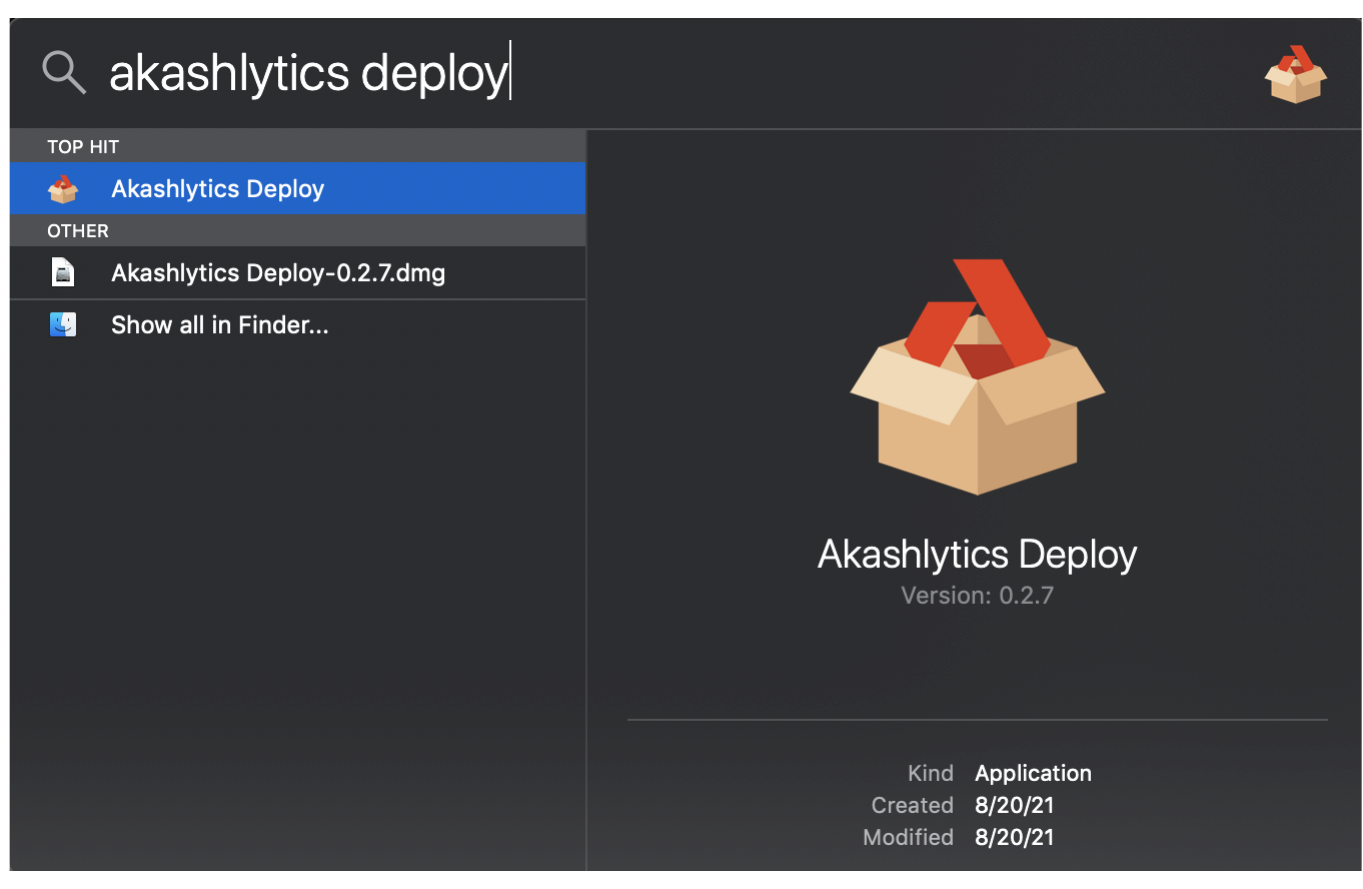Image resolution: width=1363 pixels, height=889 pixels.
Task: Click the Modified date '8/20/21'
Action: pyautogui.click(x=1014, y=837)
